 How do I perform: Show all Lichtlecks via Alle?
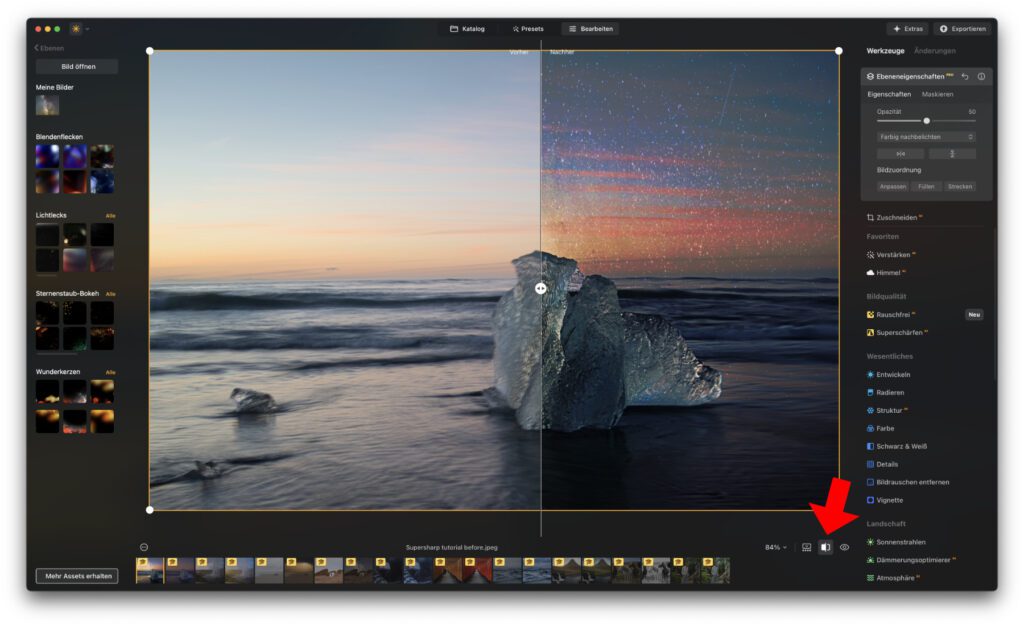(x=110, y=216)
